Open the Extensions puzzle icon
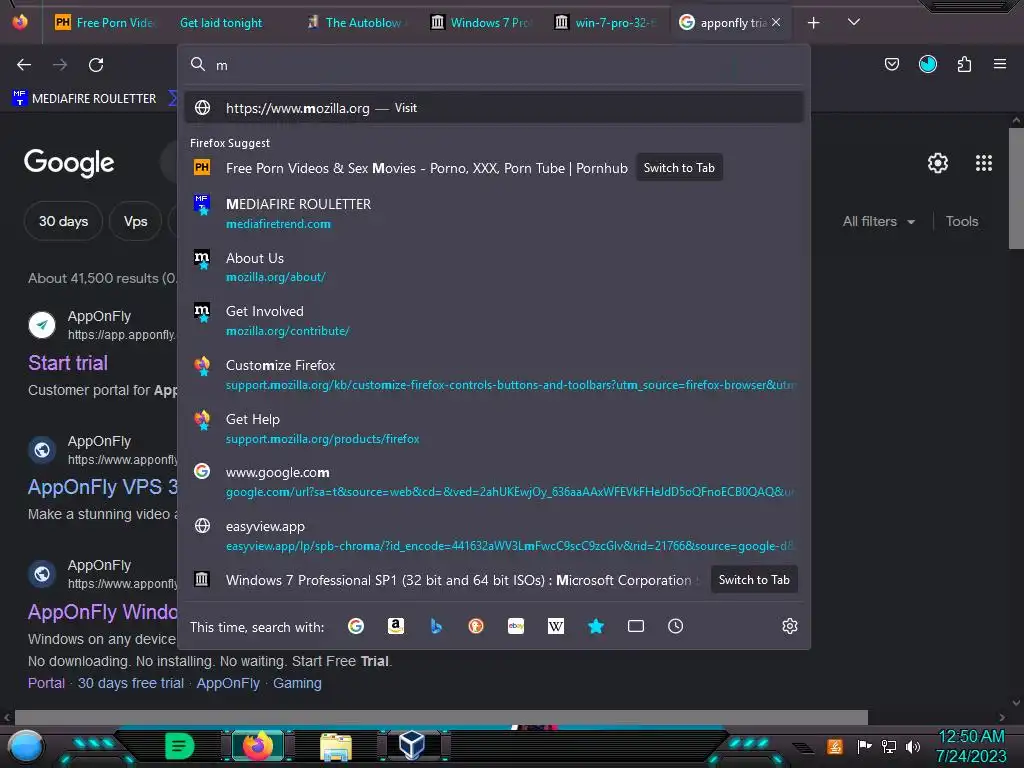This screenshot has height=768, width=1024. coord(964,64)
